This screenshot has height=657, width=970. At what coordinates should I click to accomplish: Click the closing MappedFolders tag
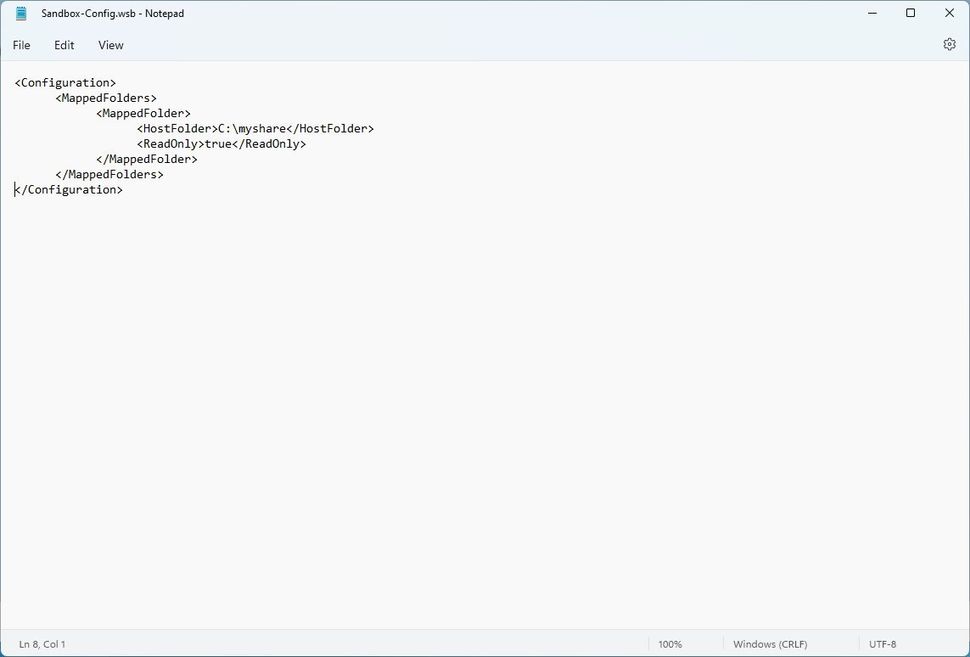click(x=110, y=174)
